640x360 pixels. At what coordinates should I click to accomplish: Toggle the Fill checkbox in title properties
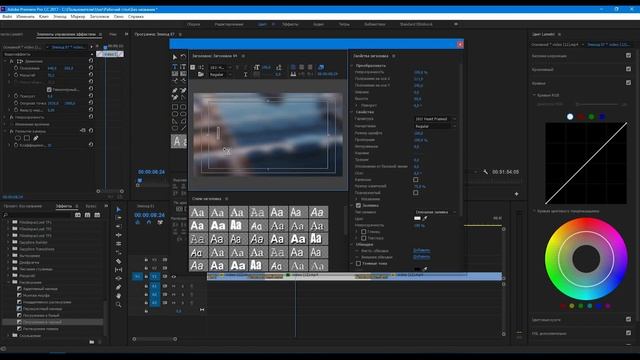click(358, 205)
